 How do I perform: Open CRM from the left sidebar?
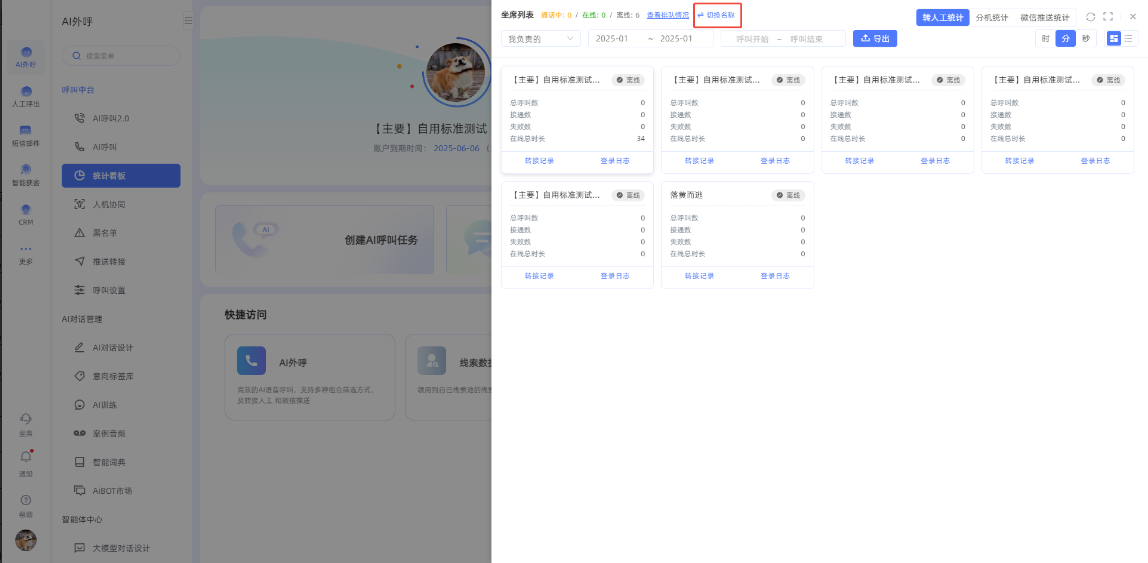pos(25,214)
